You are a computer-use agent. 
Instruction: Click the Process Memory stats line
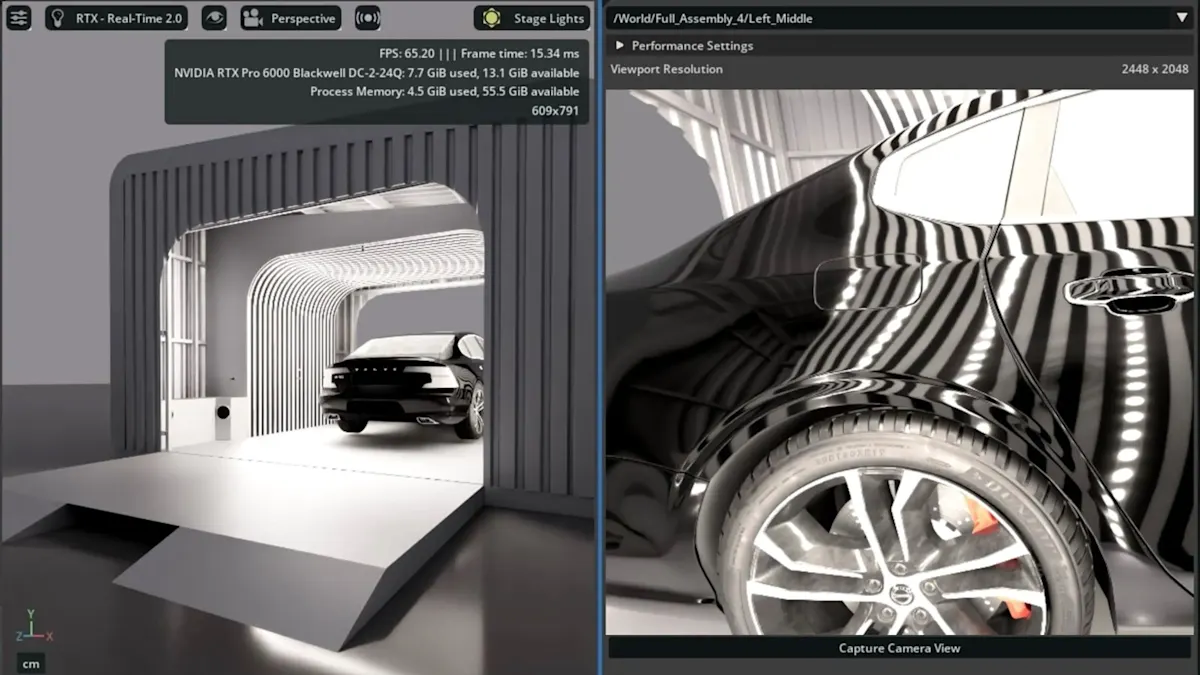[444, 91]
